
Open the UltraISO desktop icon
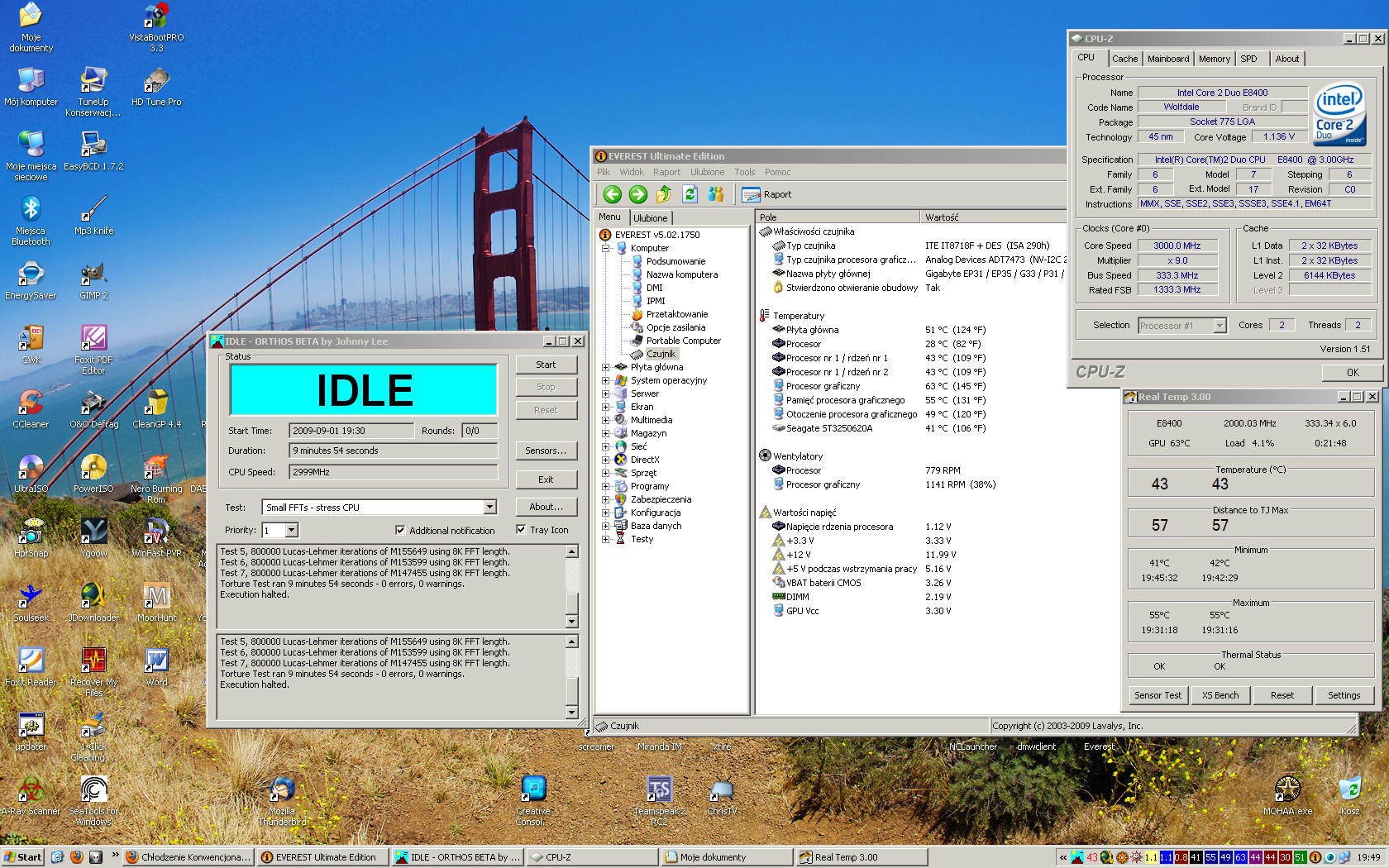[x=31, y=474]
